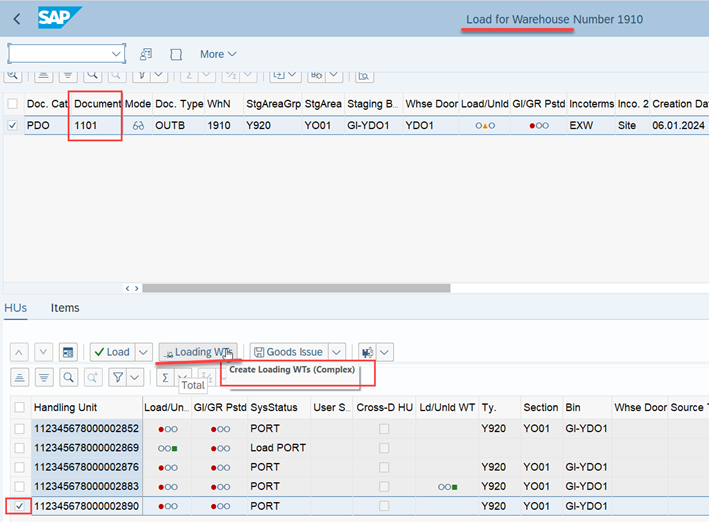Click the last search-document icon in upper toolbar

(364, 75)
